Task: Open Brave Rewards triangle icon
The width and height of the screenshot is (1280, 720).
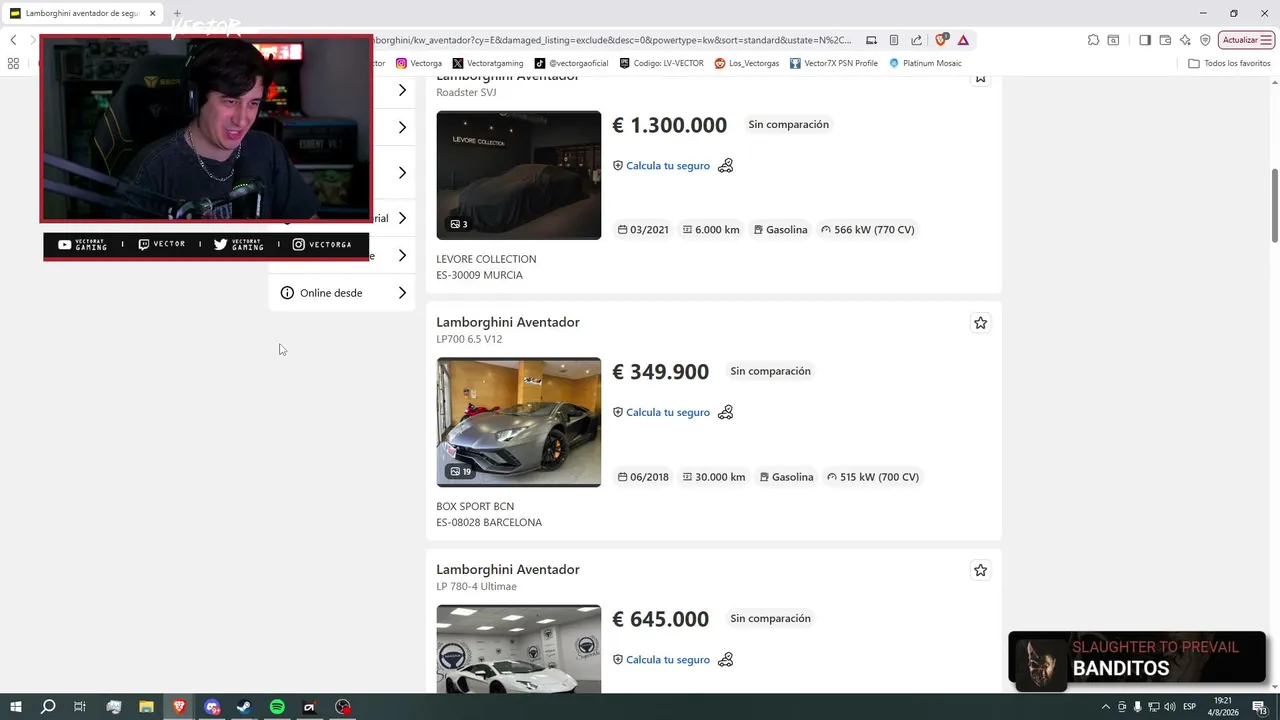Action: click(x=963, y=40)
